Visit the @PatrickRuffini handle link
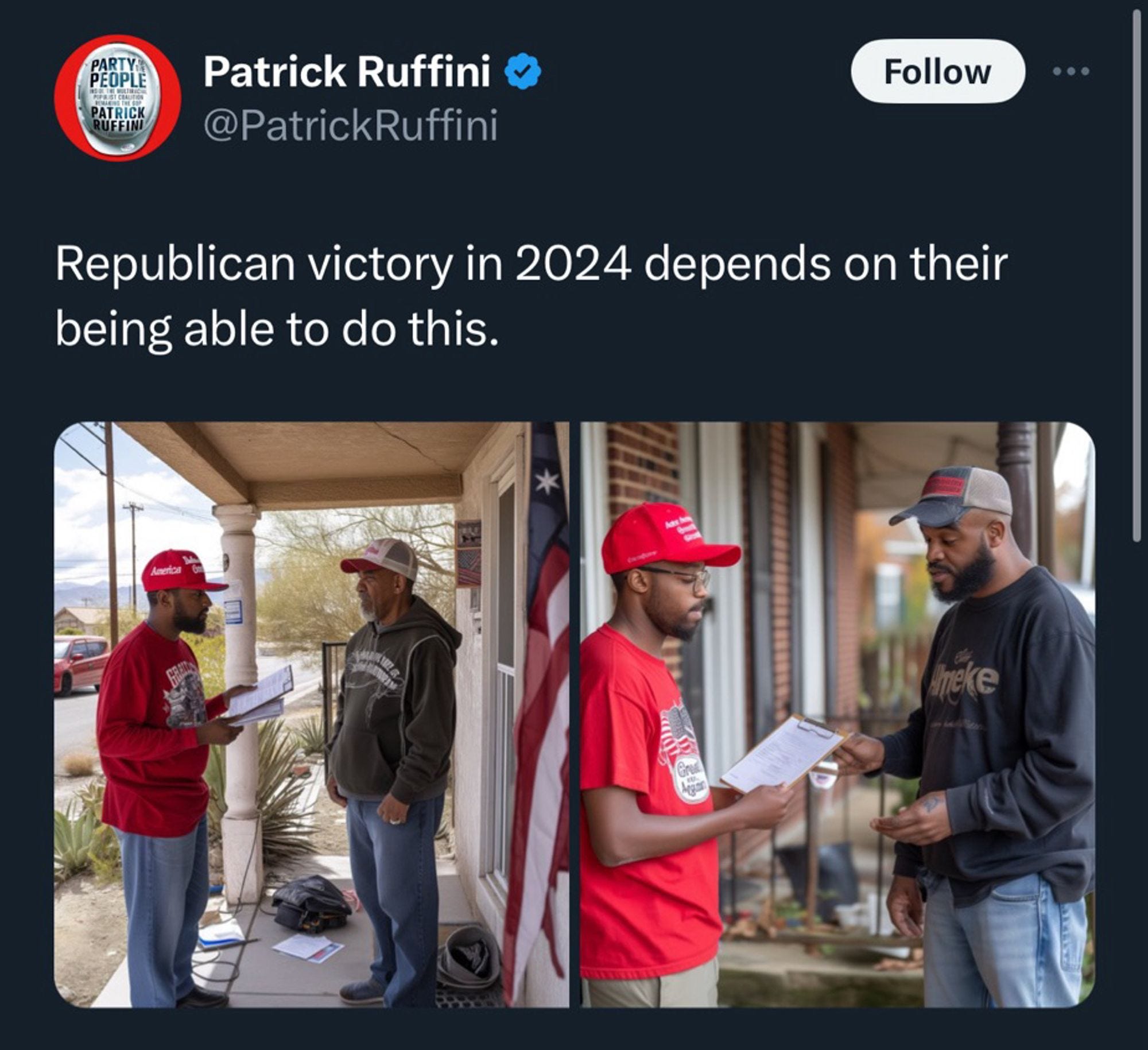This screenshot has height=1050, width=1148. (x=350, y=126)
